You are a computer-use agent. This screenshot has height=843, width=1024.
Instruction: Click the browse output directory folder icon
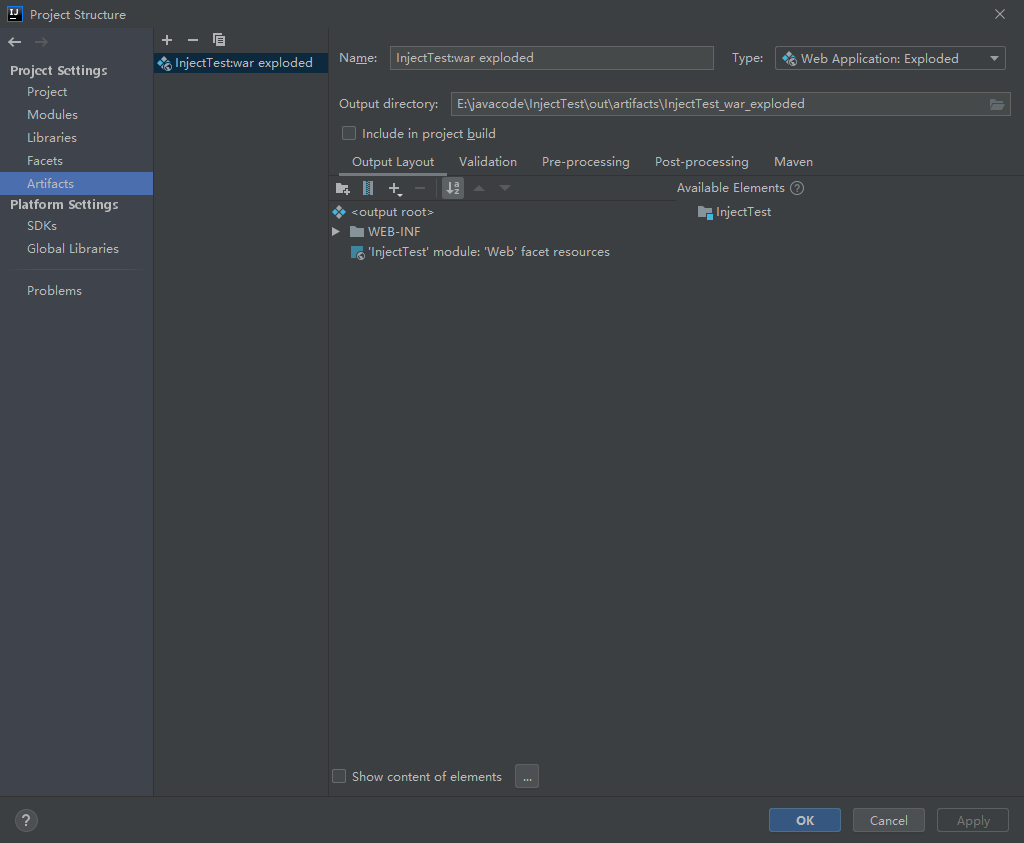[997, 104]
